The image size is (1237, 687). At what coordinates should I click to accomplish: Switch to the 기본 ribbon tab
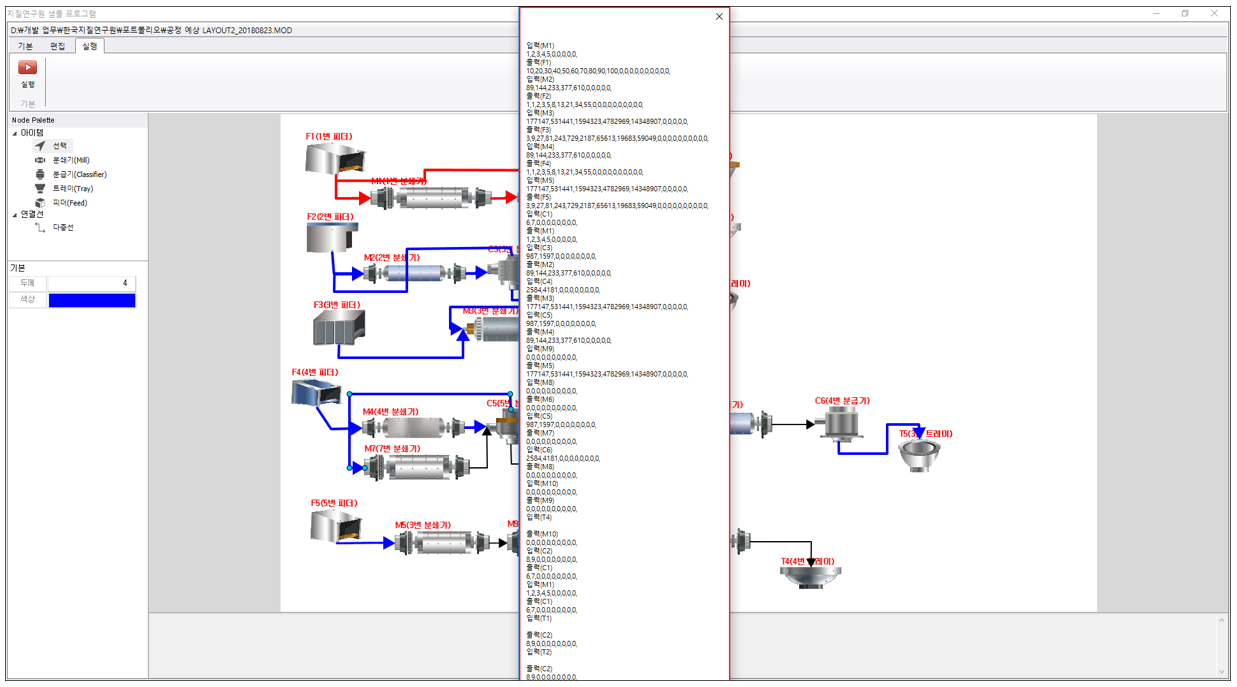click(26, 46)
